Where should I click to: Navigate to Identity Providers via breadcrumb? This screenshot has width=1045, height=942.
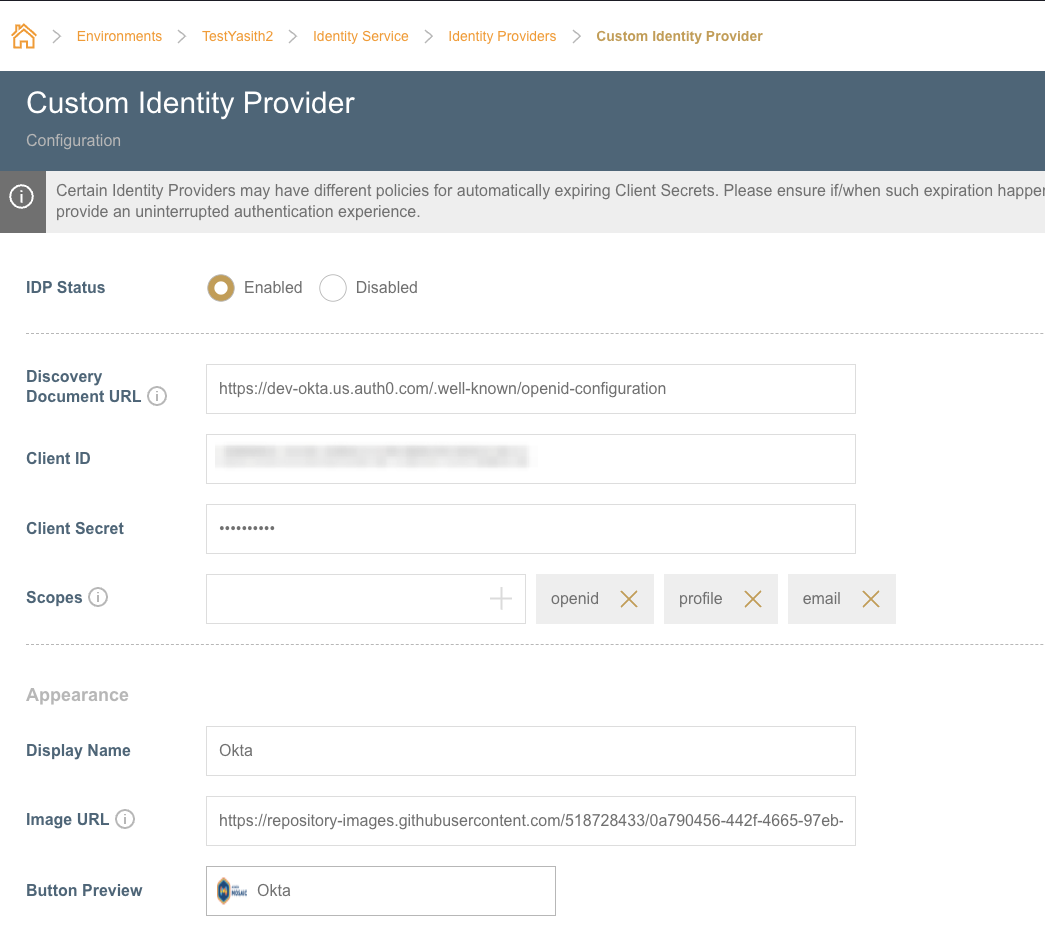click(502, 36)
